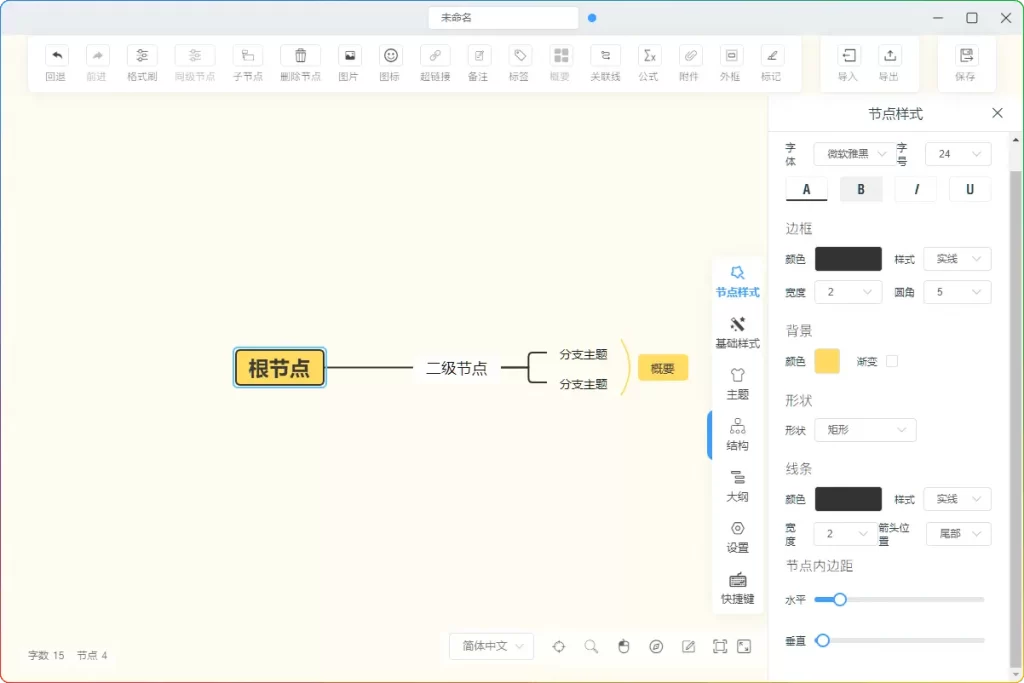The width and height of the screenshot is (1024, 683).
Task: Close the 节点样式 panel
Action: tap(997, 113)
